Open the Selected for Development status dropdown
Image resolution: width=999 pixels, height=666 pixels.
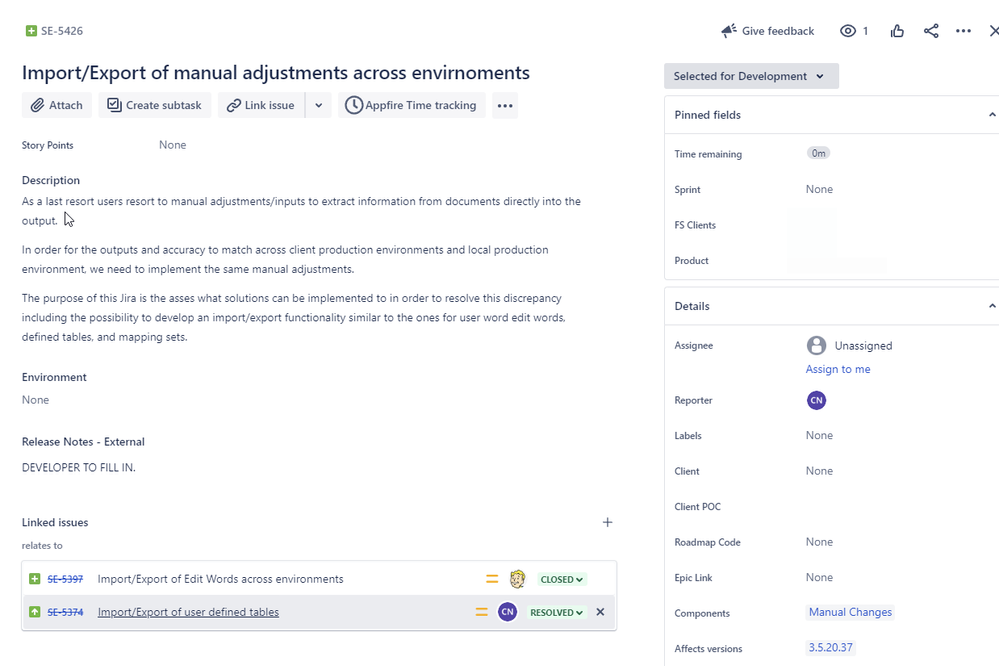[751, 76]
